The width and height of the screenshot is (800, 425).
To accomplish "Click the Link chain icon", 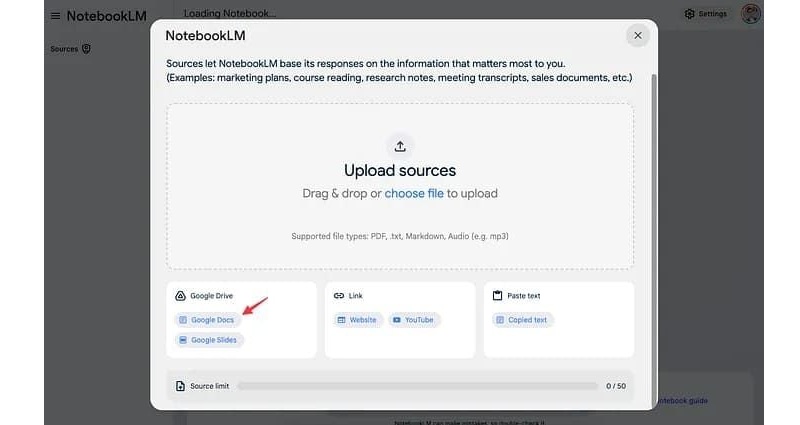I will click(x=338, y=296).
